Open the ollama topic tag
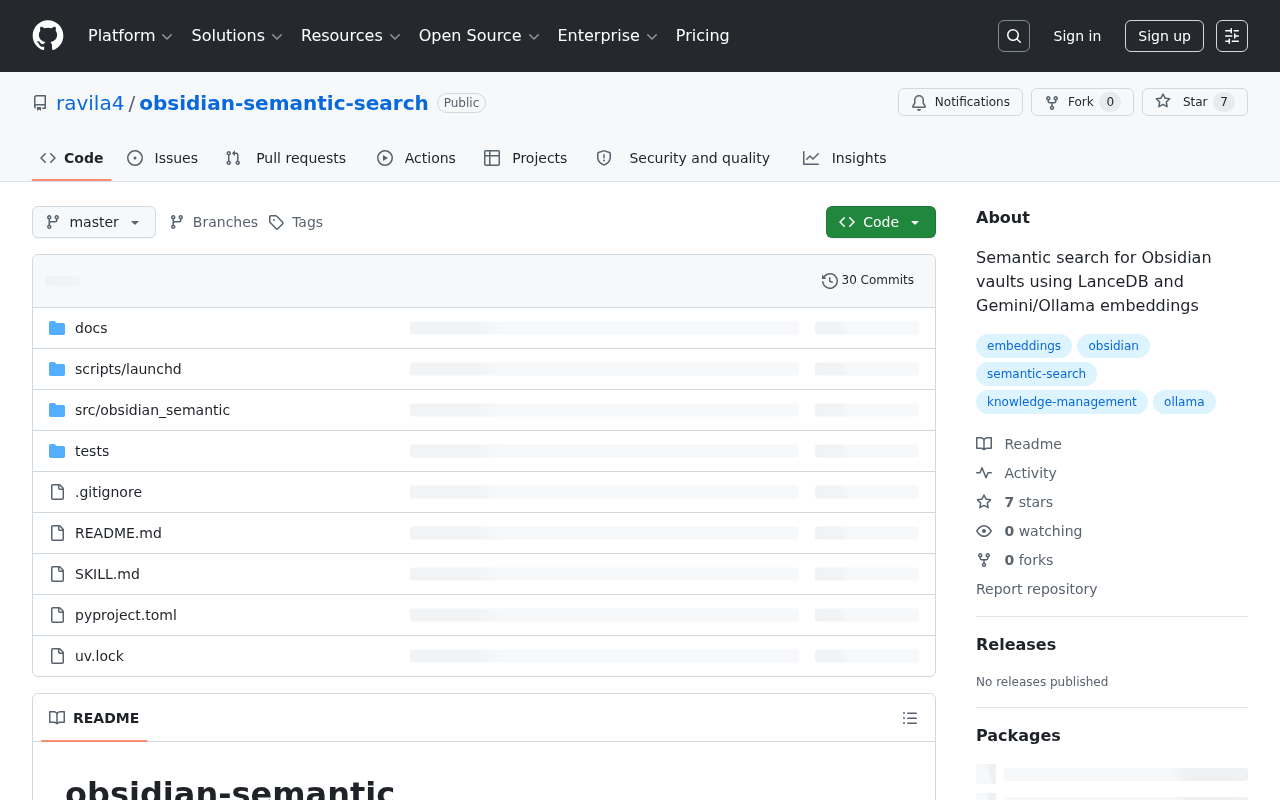 tap(1184, 402)
